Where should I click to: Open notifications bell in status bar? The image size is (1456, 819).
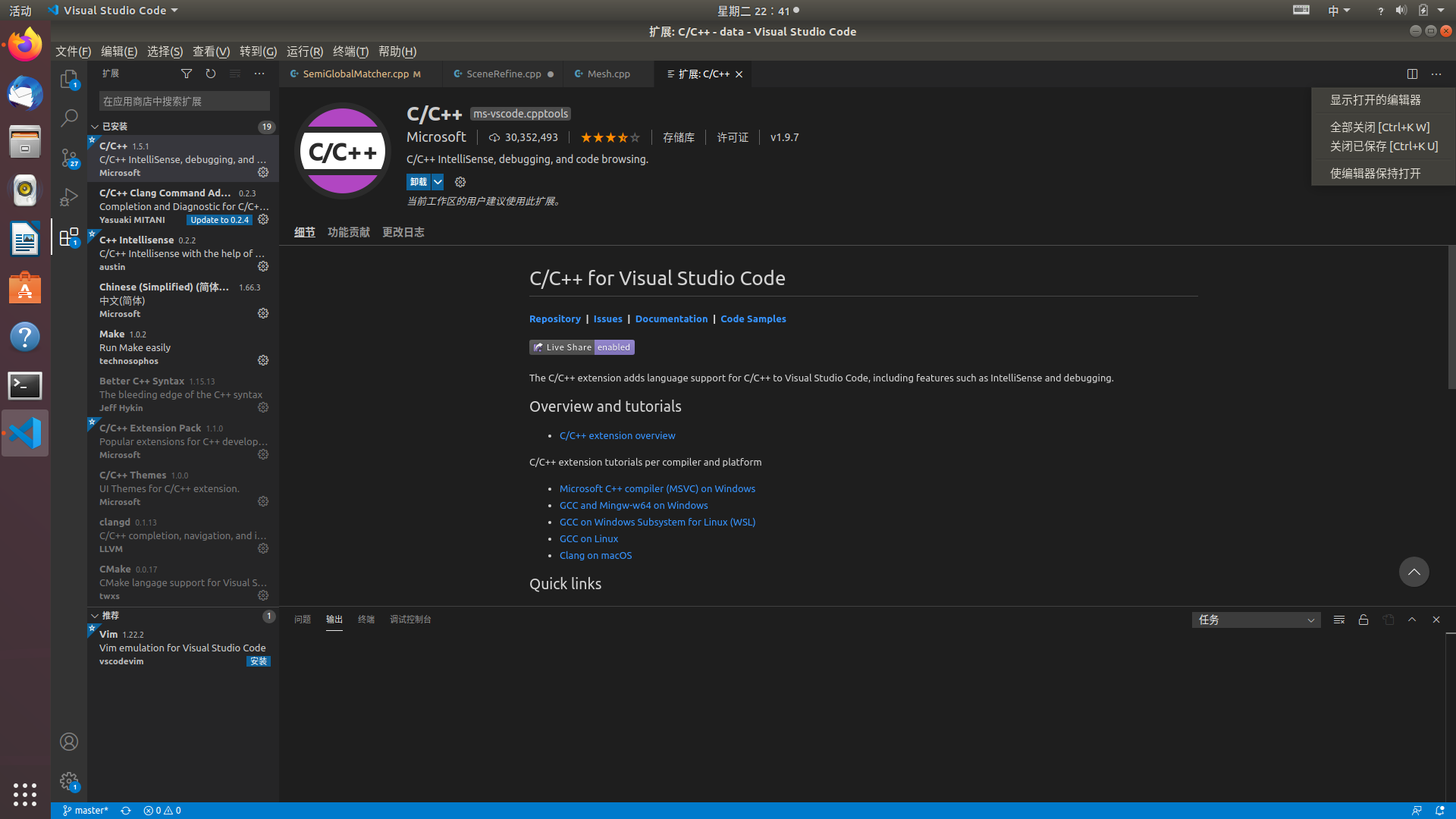[1439, 811]
